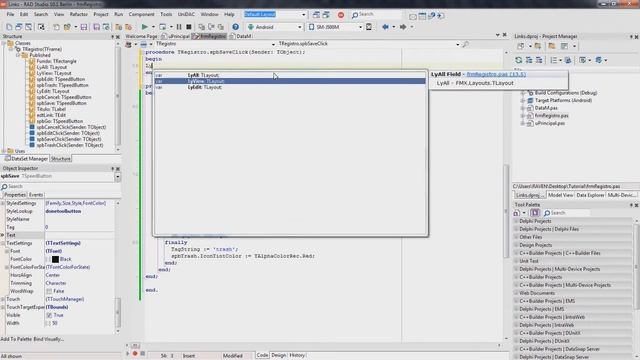Click the Tool Palette category filter icon
640x360 pixels.
point(535,213)
